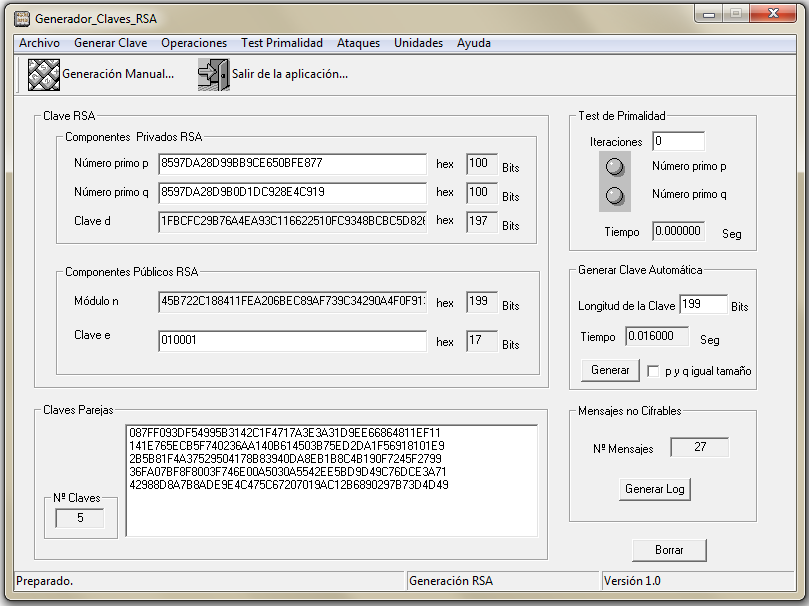
Task: Click the Número primo q indicator light
Action: coord(615,195)
